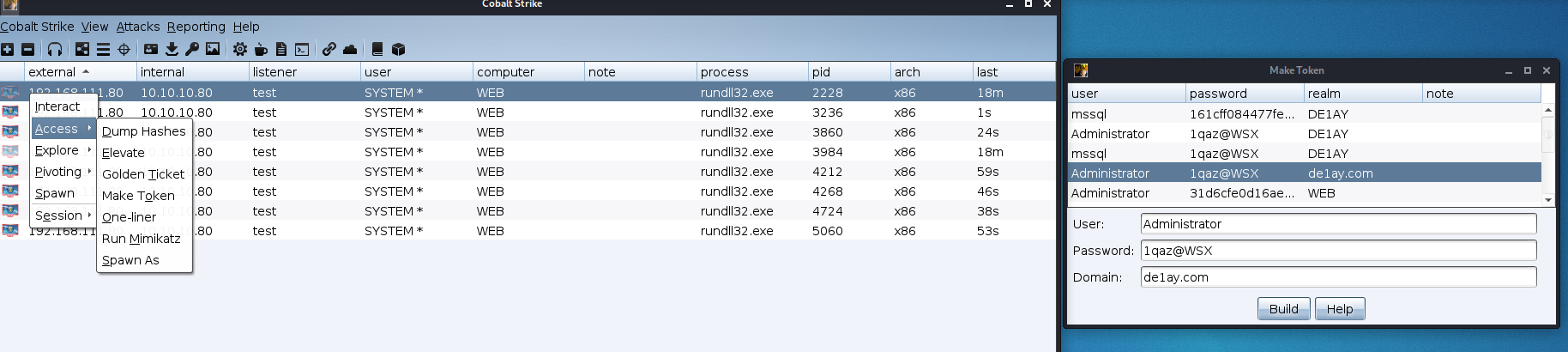The height and width of the screenshot is (352, 1568).
Task: Sort credentials by the password column header
Action: point(1245,94)
